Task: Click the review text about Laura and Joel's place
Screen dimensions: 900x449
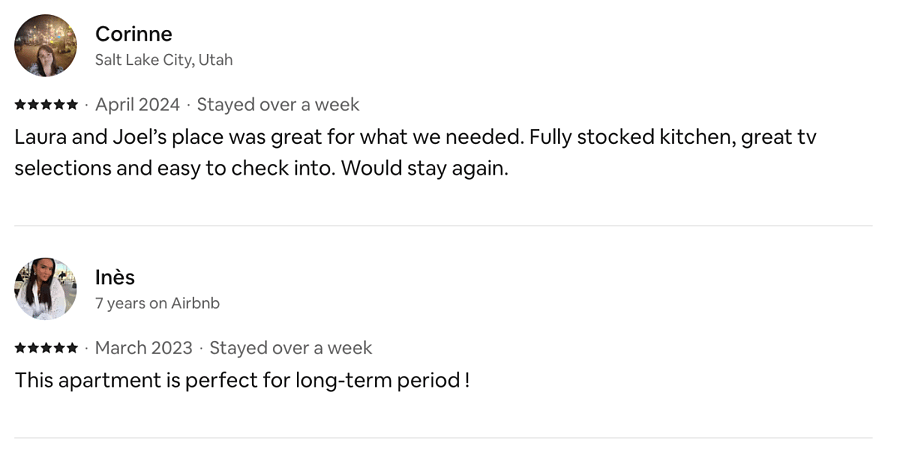Action: (x=416, y=153)
